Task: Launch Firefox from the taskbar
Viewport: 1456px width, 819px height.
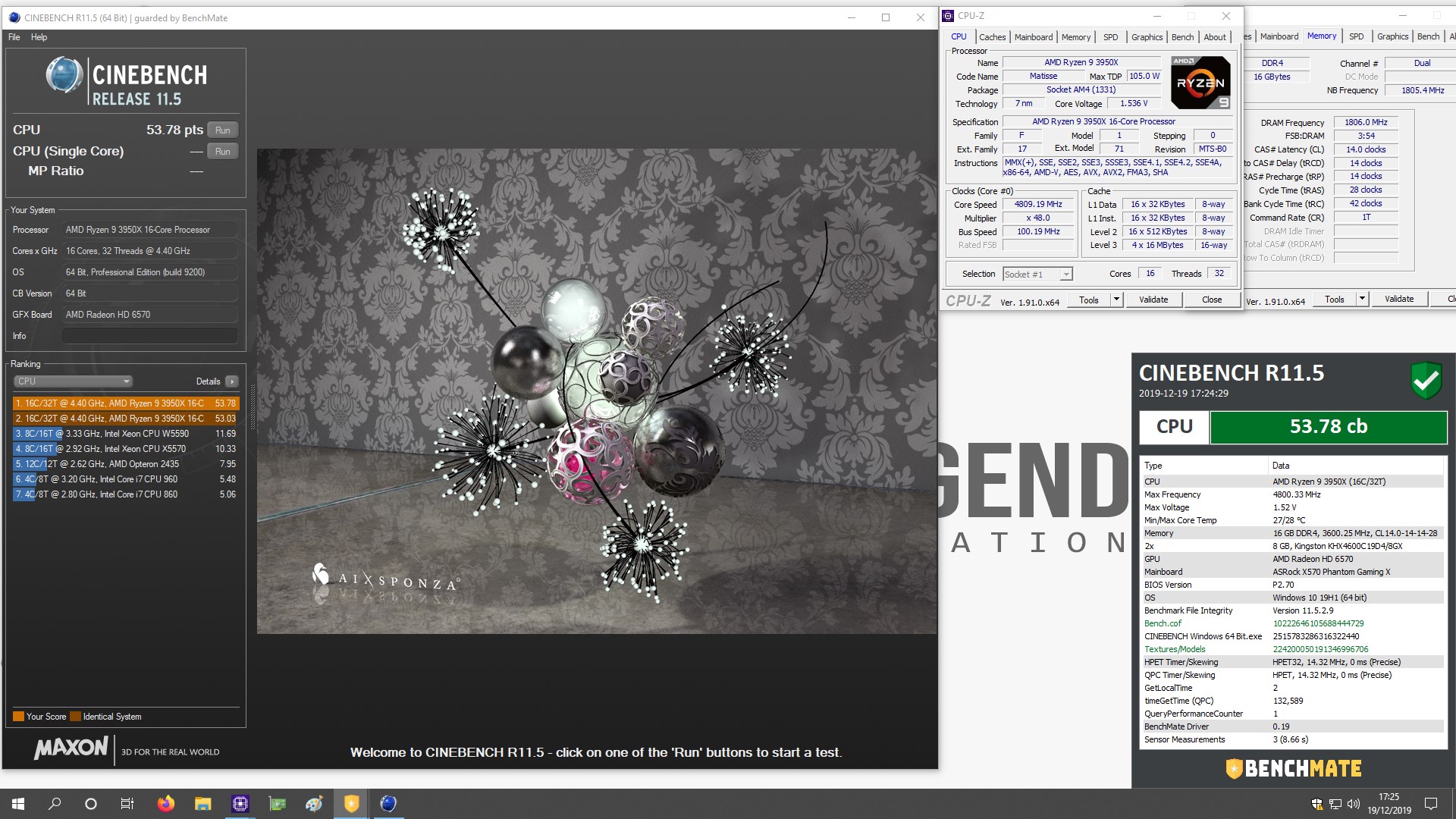Action: [x=165, y=804]
